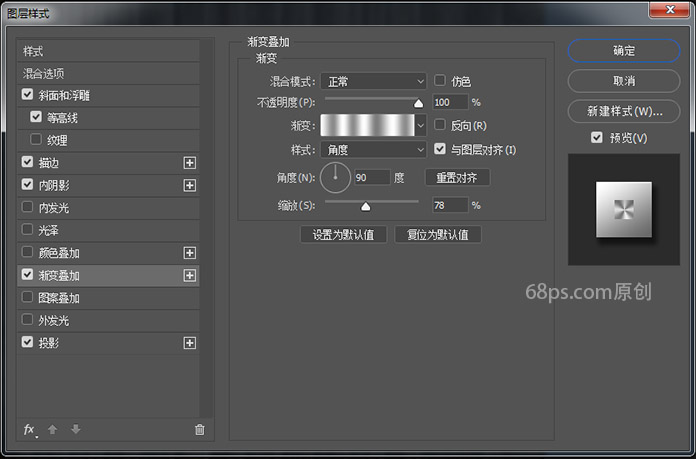Enable the 图案叠加 checkbox
This screenshot has height=459, width=696.
coord(27,297)
